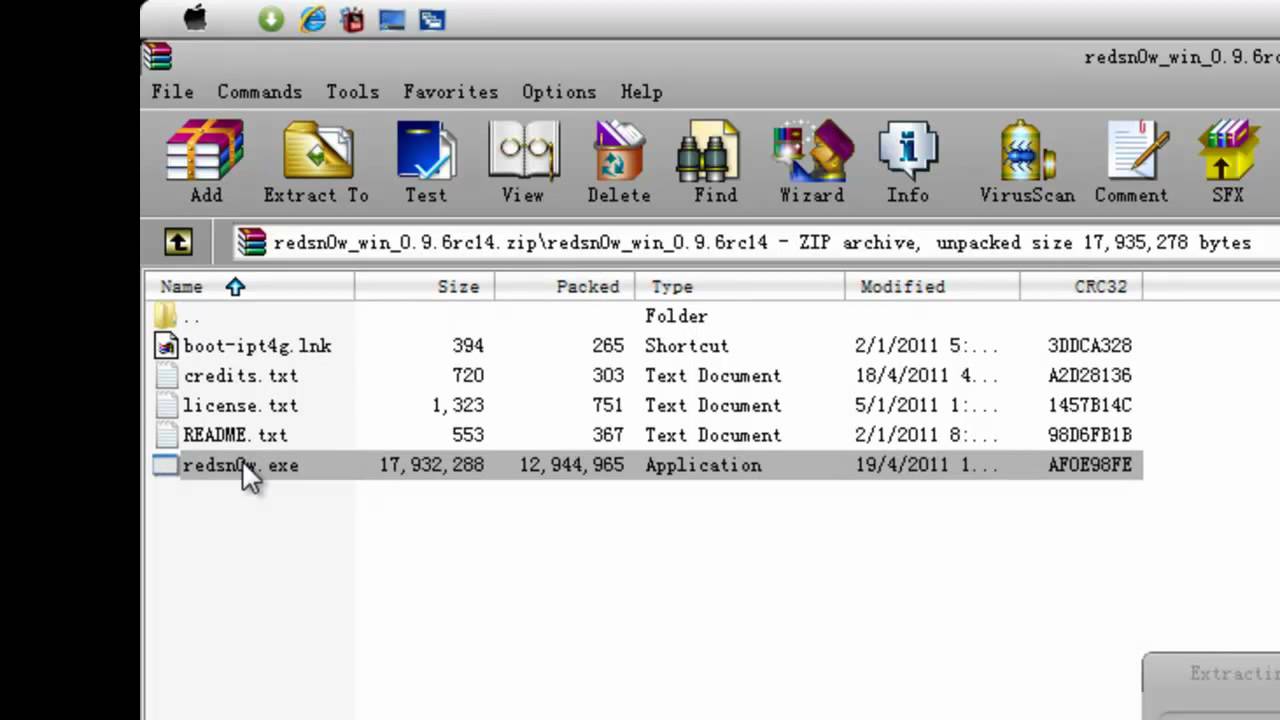Select the license.txt file name
The width and height of the screenshot is (1280, 720).
tap(240, 406)
